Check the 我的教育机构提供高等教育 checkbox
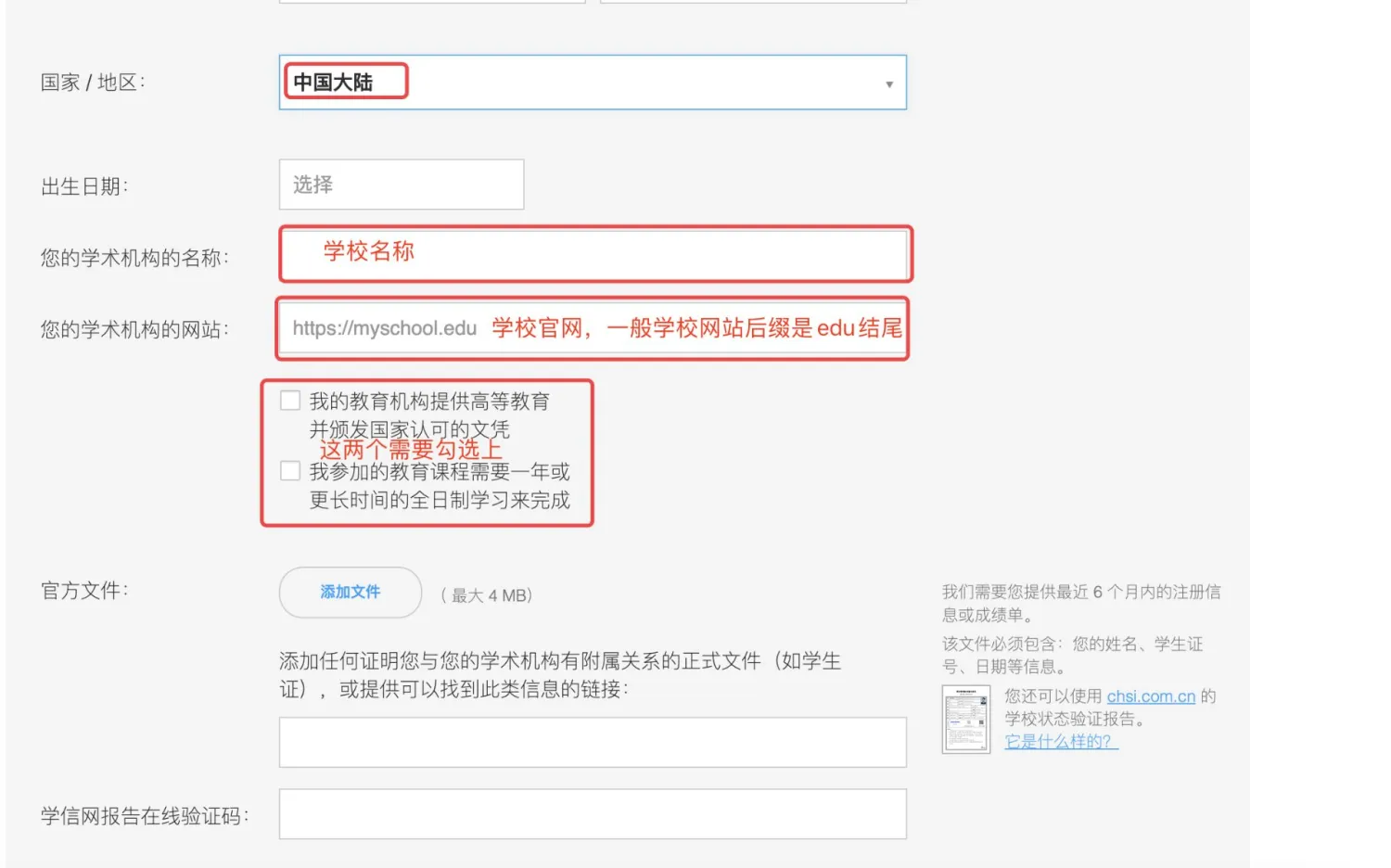The image size is (1391, 868). (290, 401)
